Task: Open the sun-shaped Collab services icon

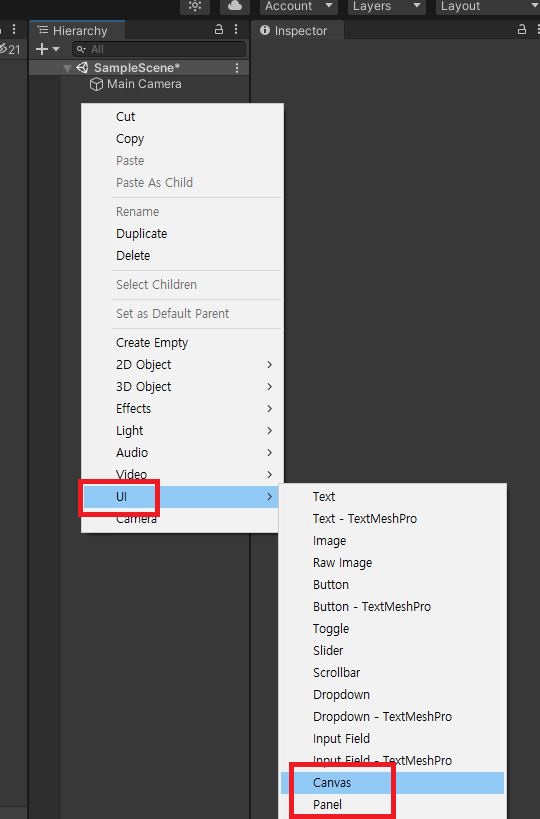Action: [195, 6]
